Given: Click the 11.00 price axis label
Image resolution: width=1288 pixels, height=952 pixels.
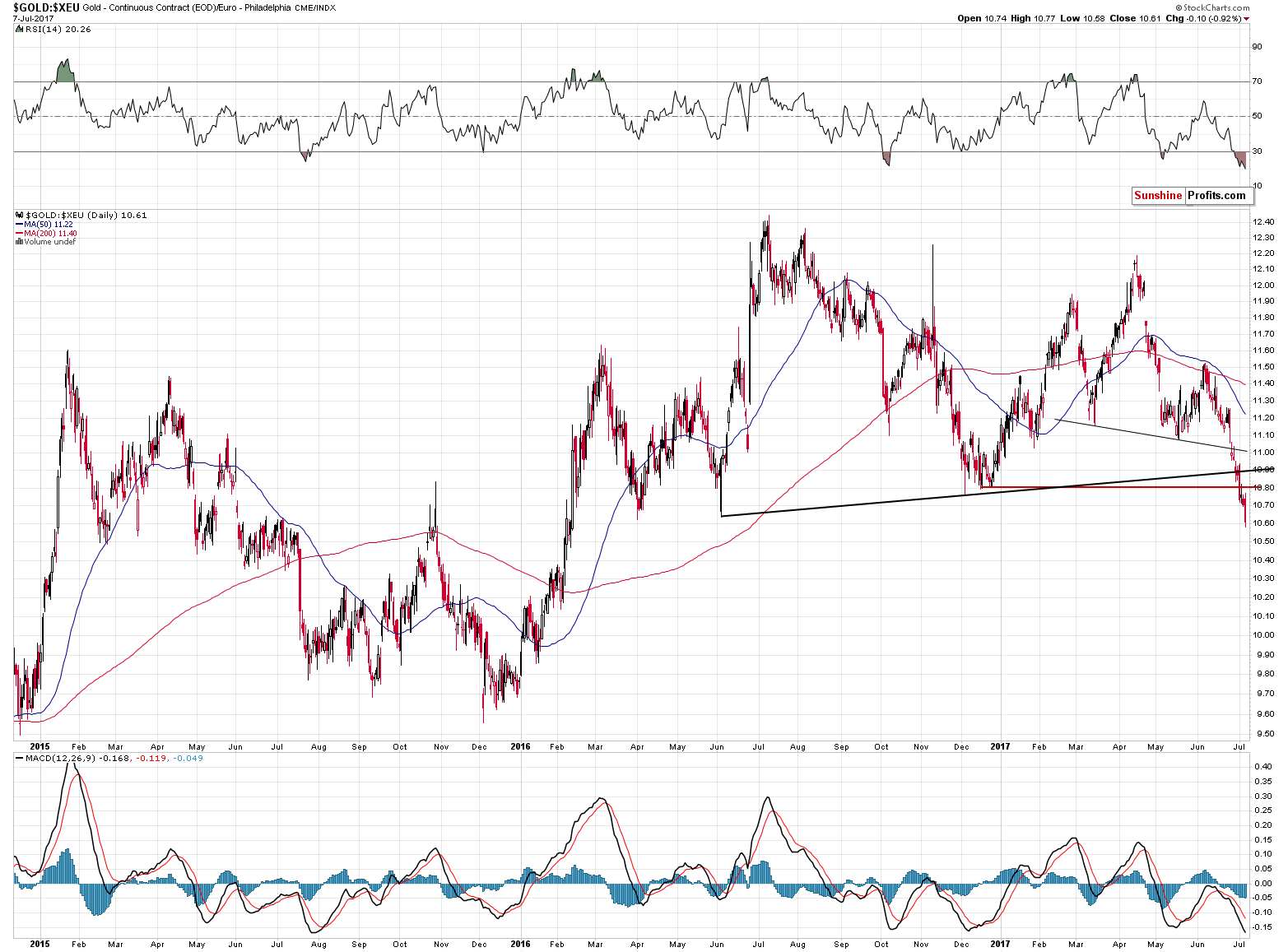Looking at the screenshot, I should click(x=1263, y=453).
